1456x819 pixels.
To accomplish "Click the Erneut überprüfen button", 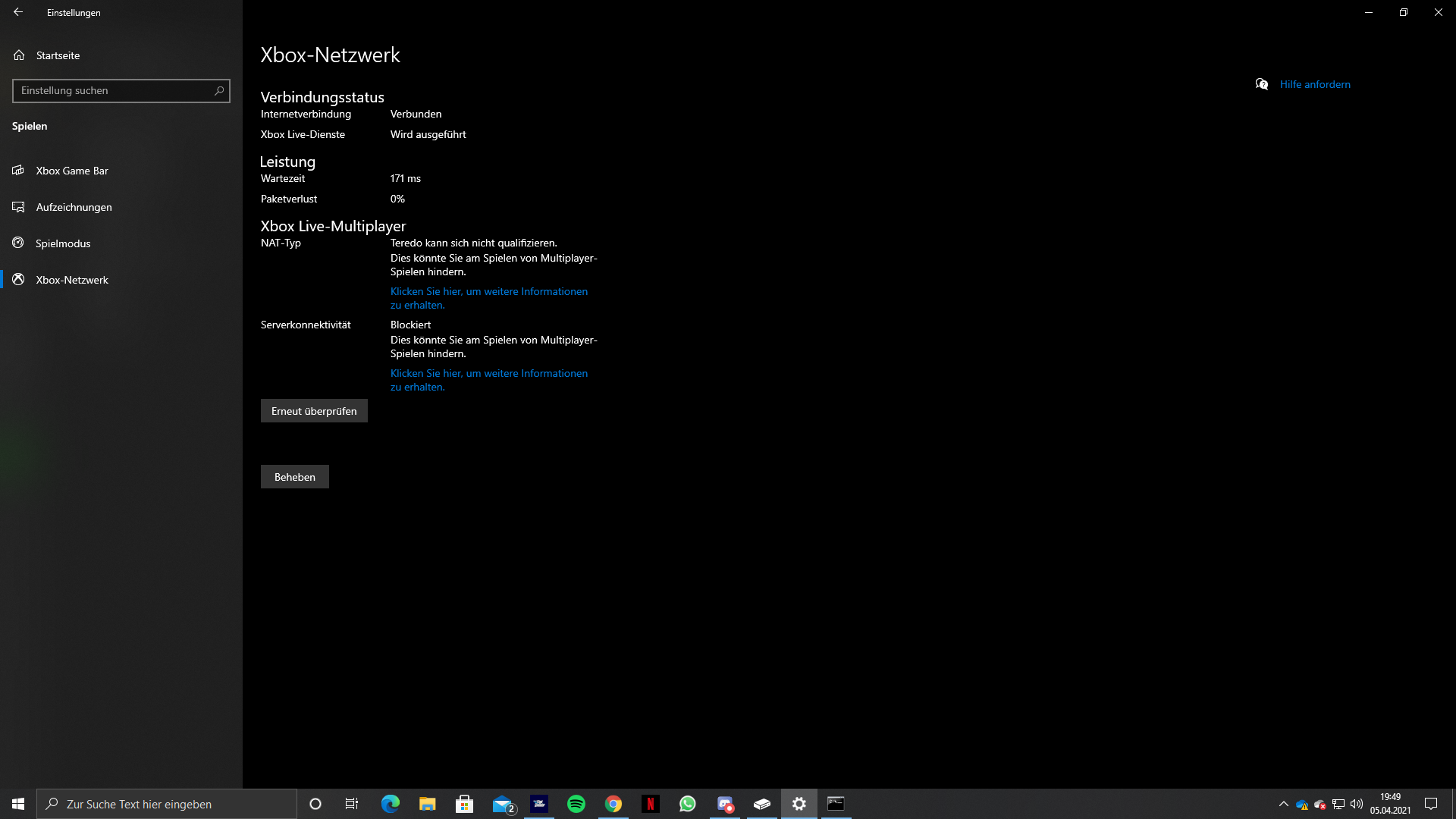I will 314,411.
